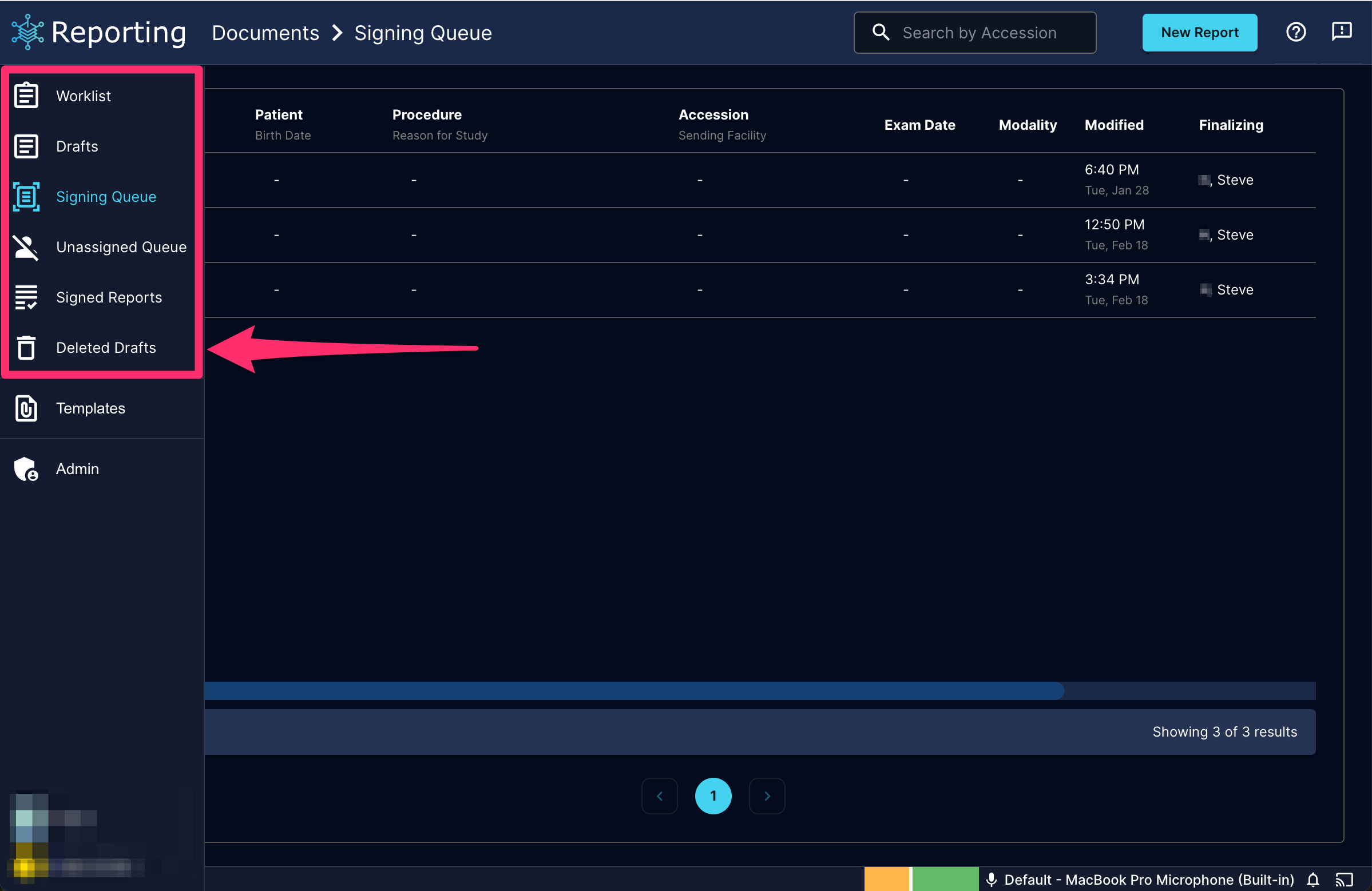Open the Drafts section
This screenshot has height=891, width=1372.
[77, 146]
